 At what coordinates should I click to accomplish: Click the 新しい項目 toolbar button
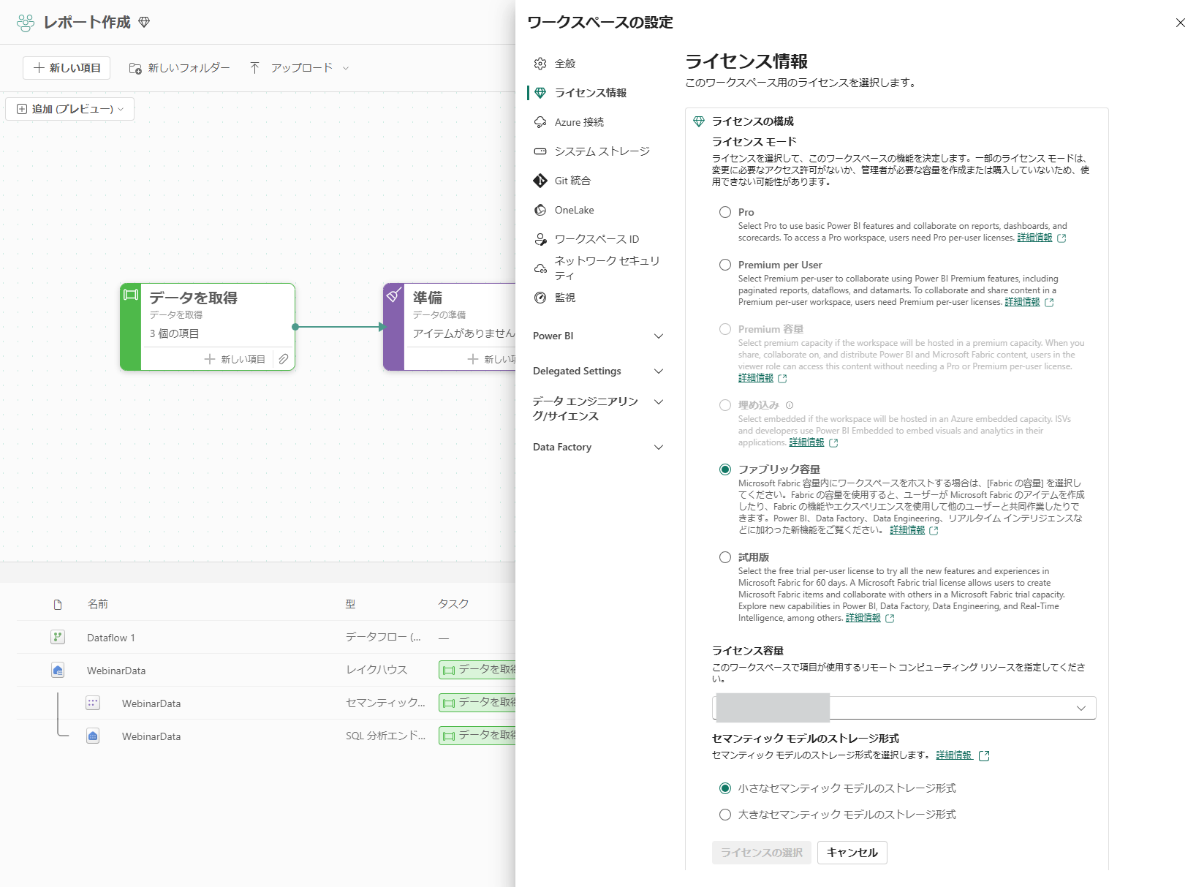click(x=66, y=68)
